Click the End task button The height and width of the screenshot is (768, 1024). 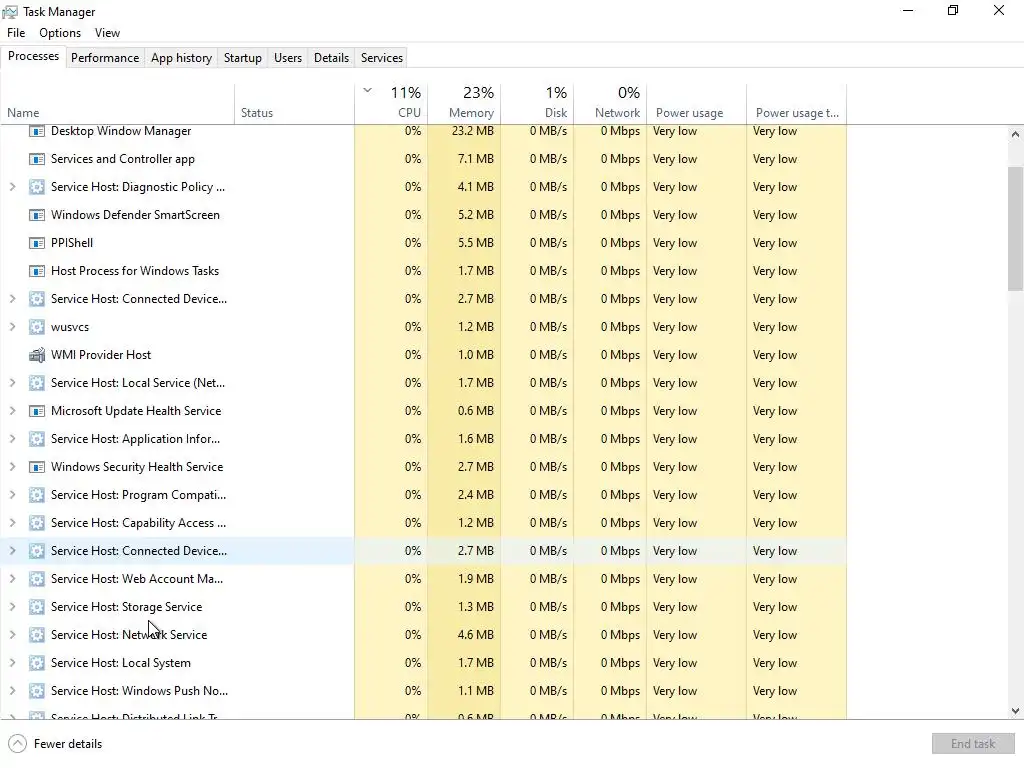[x=973, y=744]
